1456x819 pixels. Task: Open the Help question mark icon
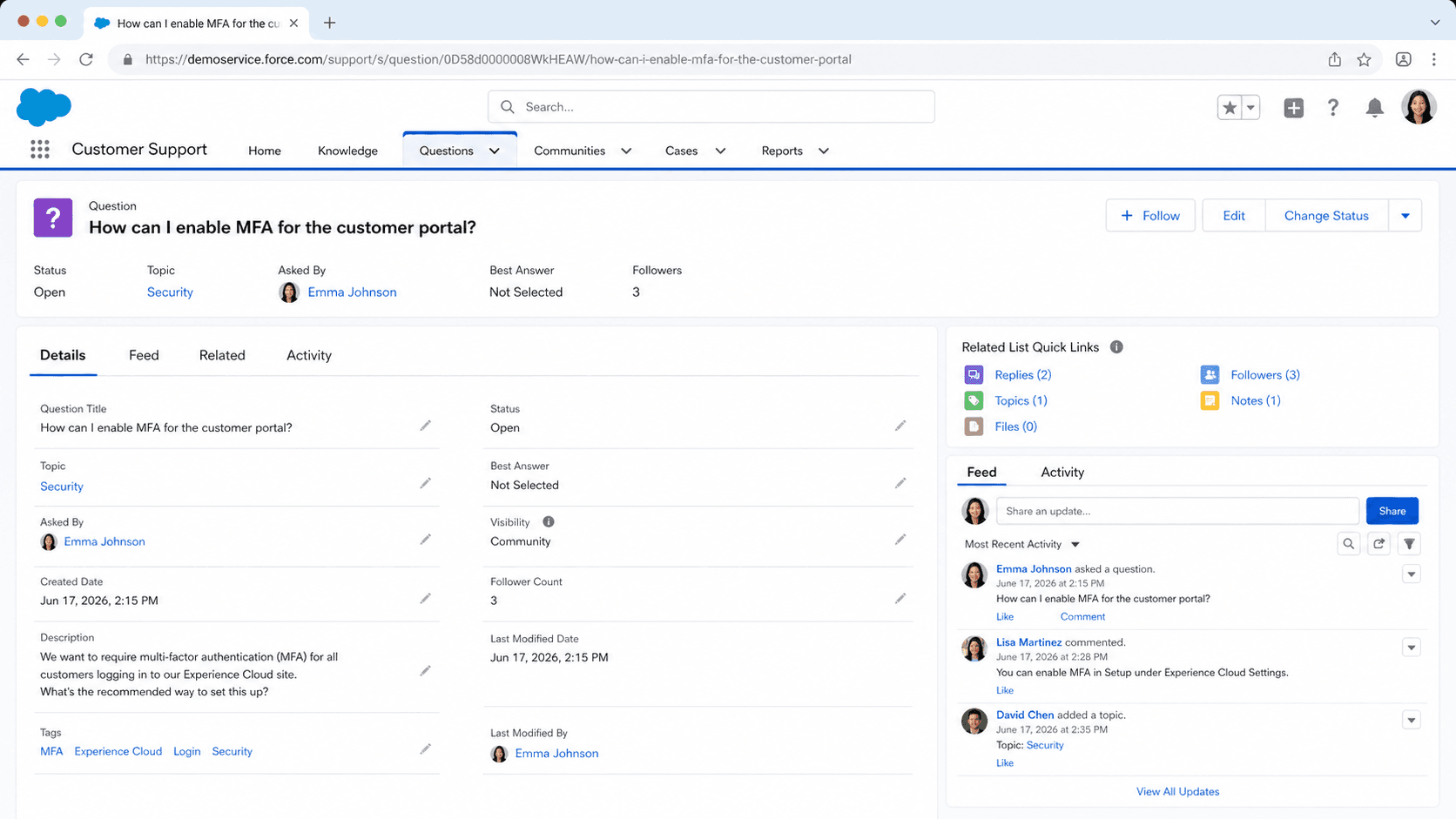click(x=1332, y=108)
